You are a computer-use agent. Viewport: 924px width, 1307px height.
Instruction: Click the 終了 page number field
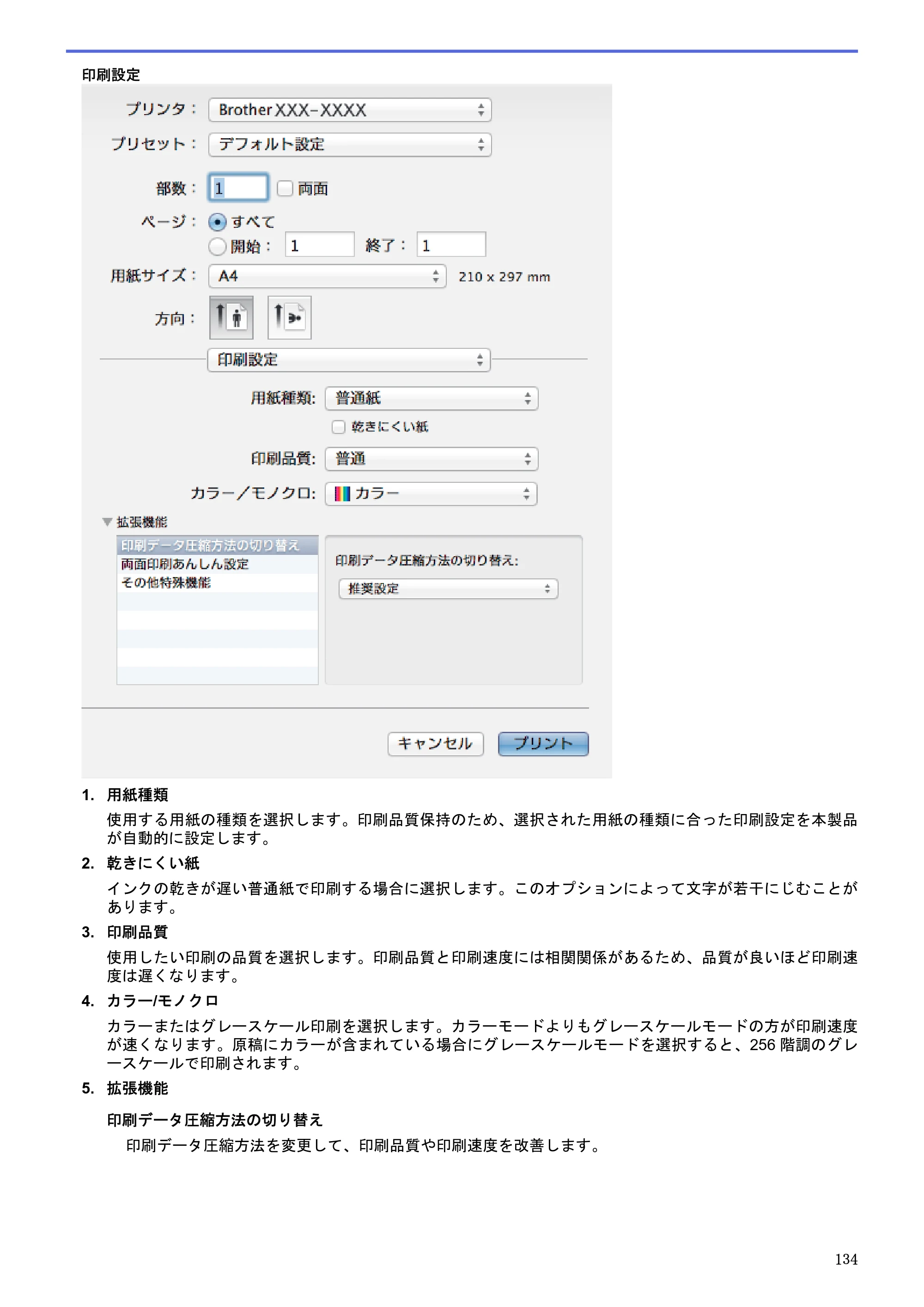pos(451,245)
